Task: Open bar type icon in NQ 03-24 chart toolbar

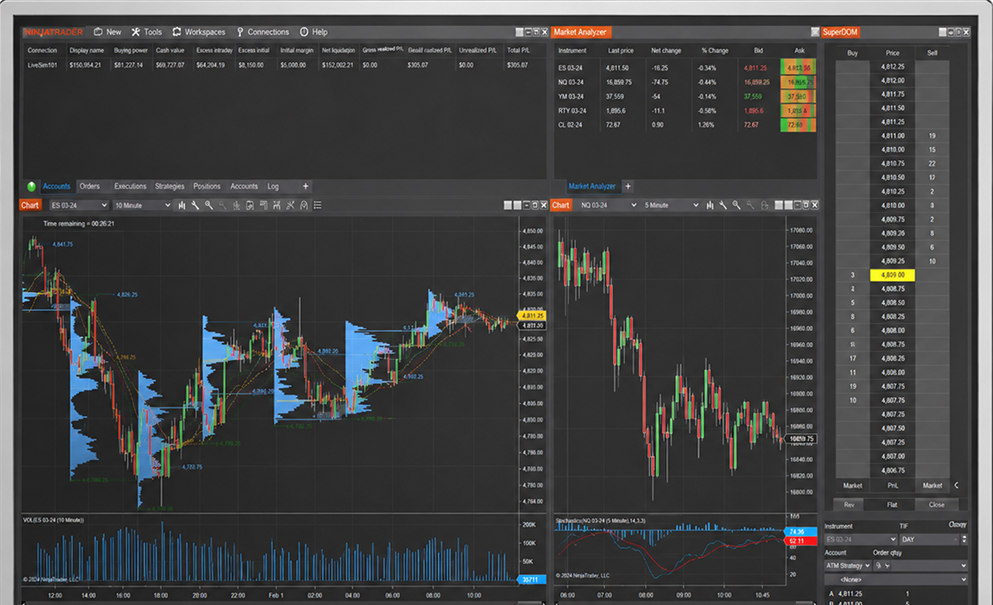Action: (x=710, y=205)
